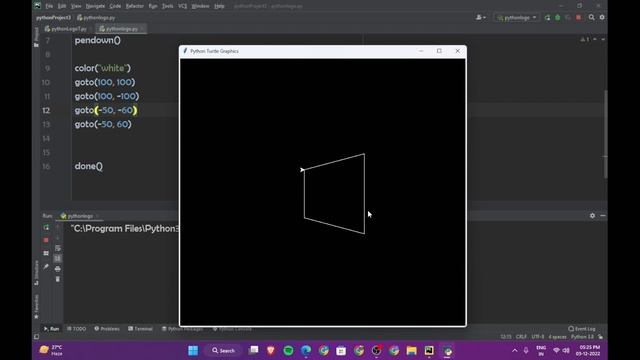Open Search Everywhere magnifier icon
The width and height of the screenshot is (640, 360).
point(591,18)
